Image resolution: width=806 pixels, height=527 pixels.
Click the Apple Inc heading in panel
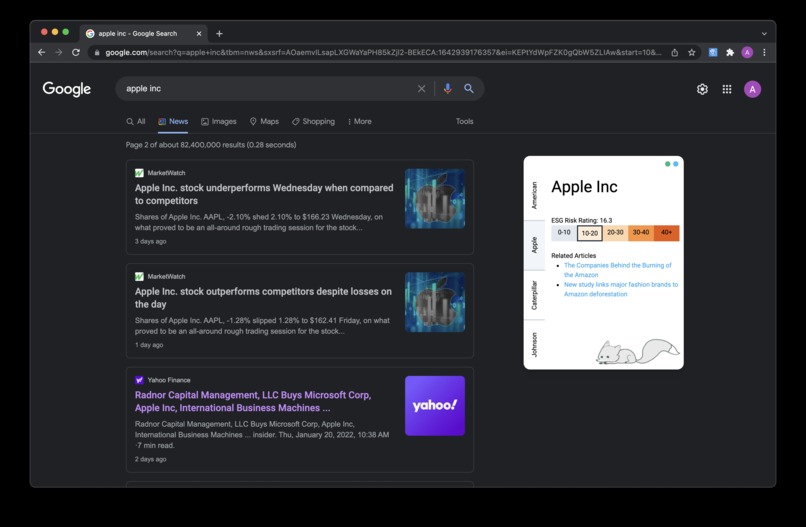tap(584, 187)
